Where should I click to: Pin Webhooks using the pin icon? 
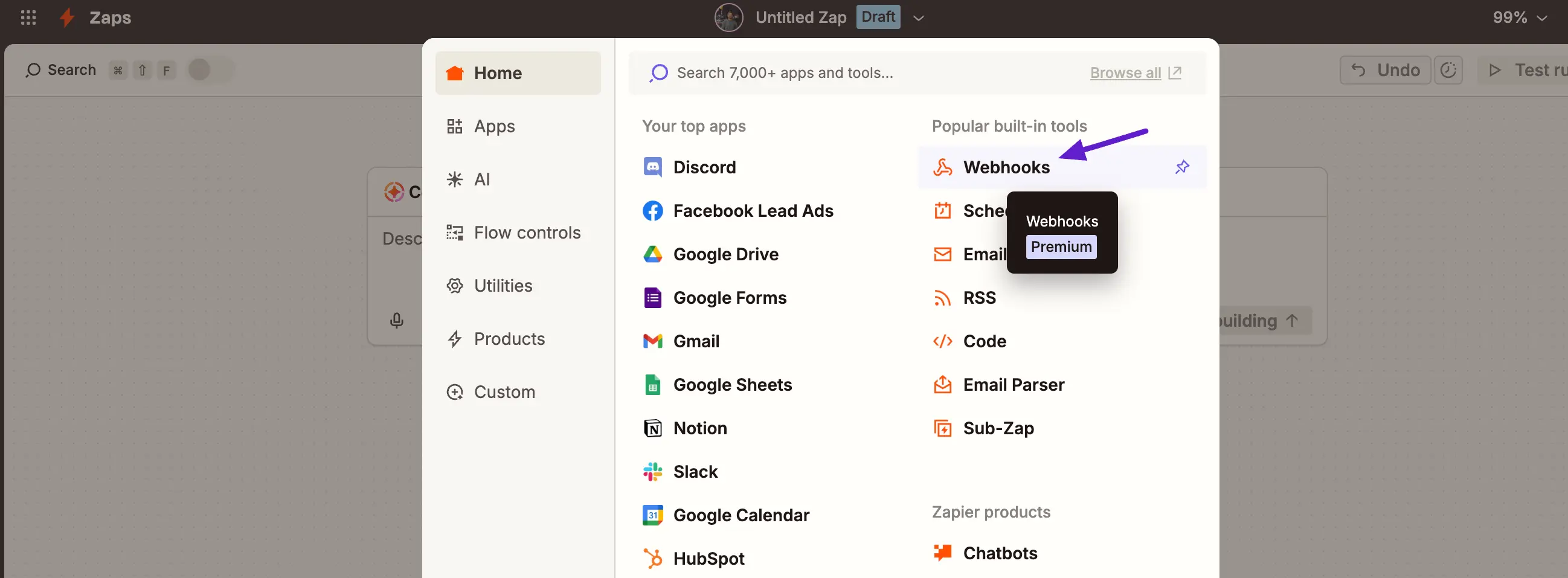click(x=1181, y=167)
